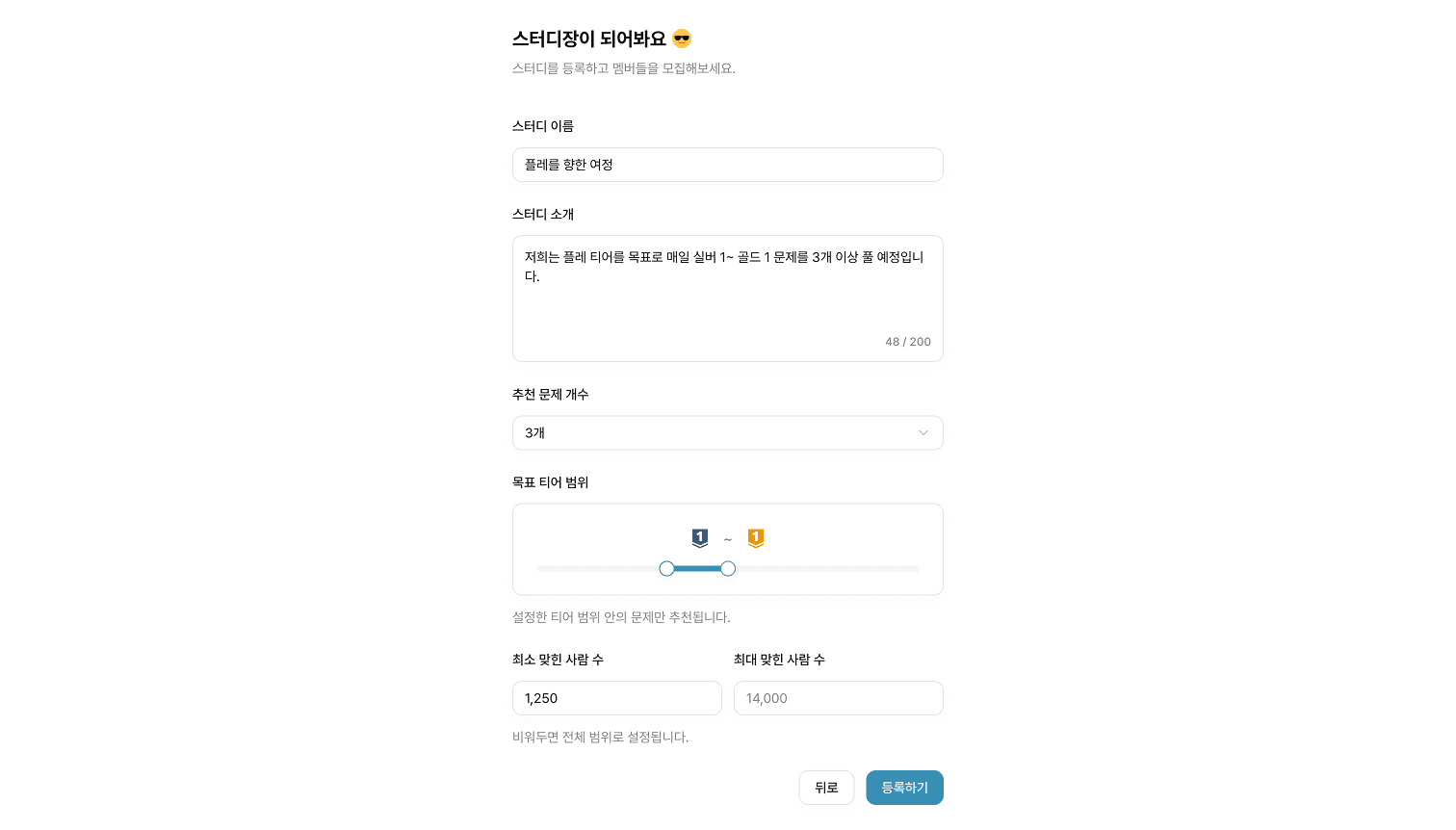Image resolution: width=1456 pixels, height=830 pixels.
Task: Click the sunglasses emoji in the heading
Action: coord(682,39)
